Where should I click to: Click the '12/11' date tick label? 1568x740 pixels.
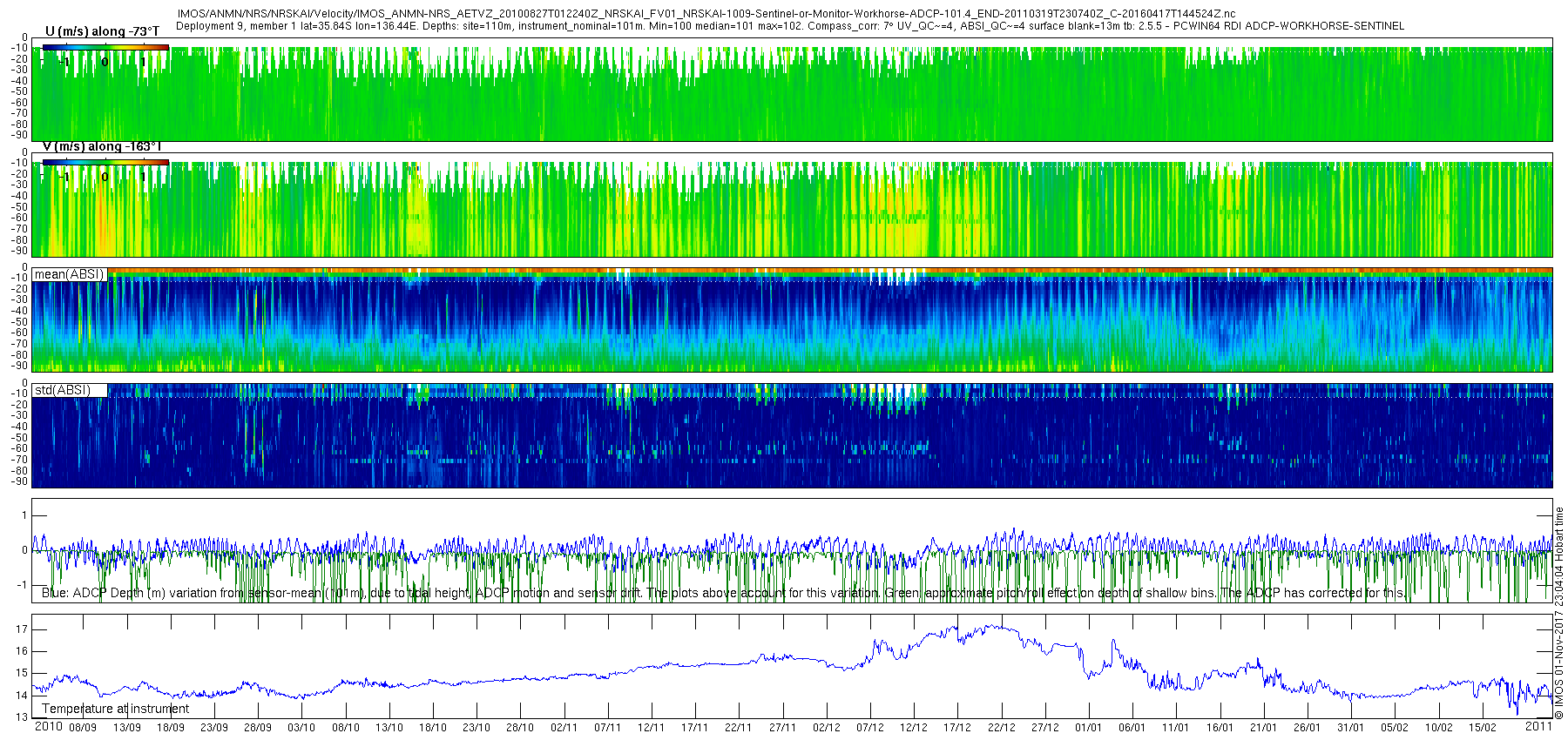click(x=652, y=728)
